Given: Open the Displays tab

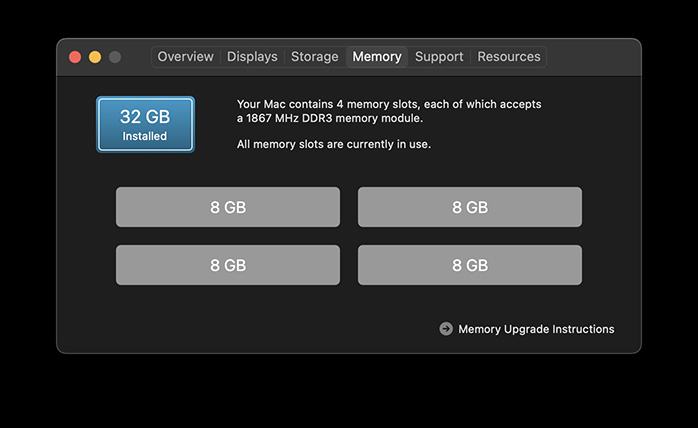Looking at the screenshot, I should (252, 57).
